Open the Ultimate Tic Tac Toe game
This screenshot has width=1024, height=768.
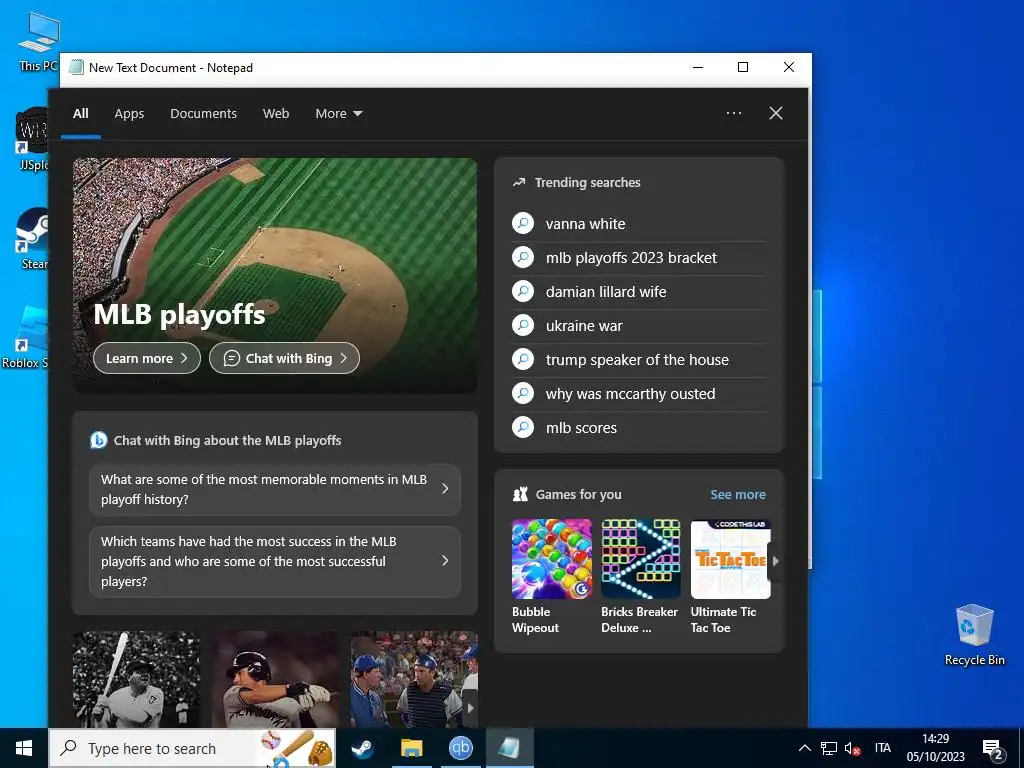coord(730,577)
